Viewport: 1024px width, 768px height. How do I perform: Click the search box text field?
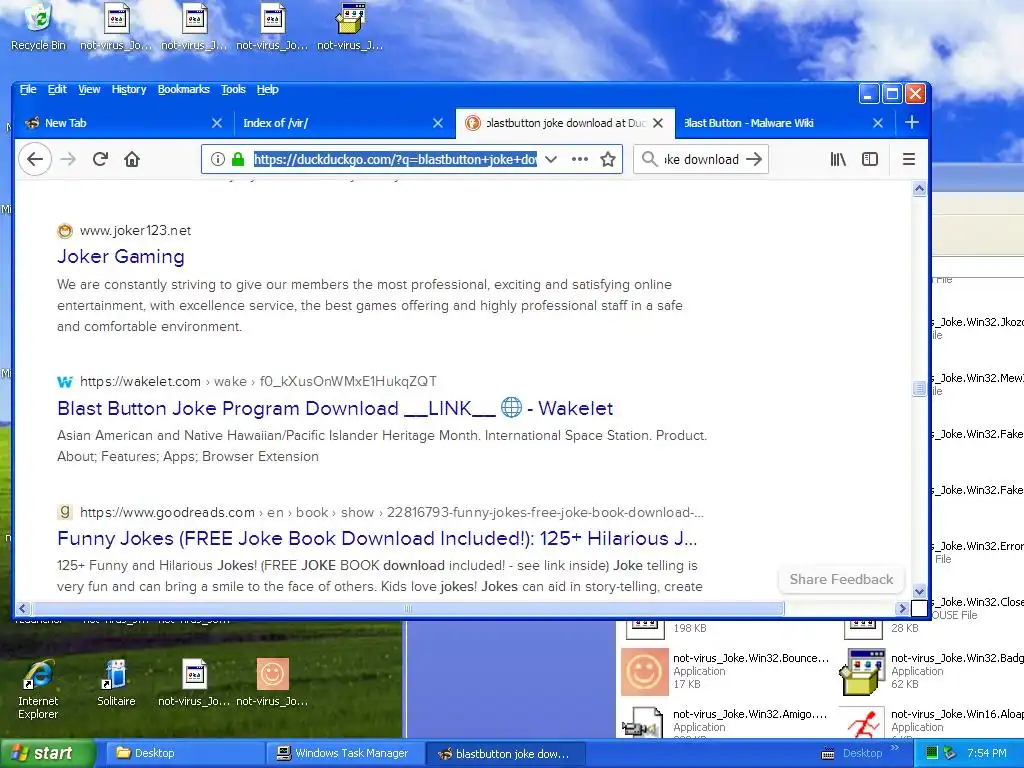[701, 159]
